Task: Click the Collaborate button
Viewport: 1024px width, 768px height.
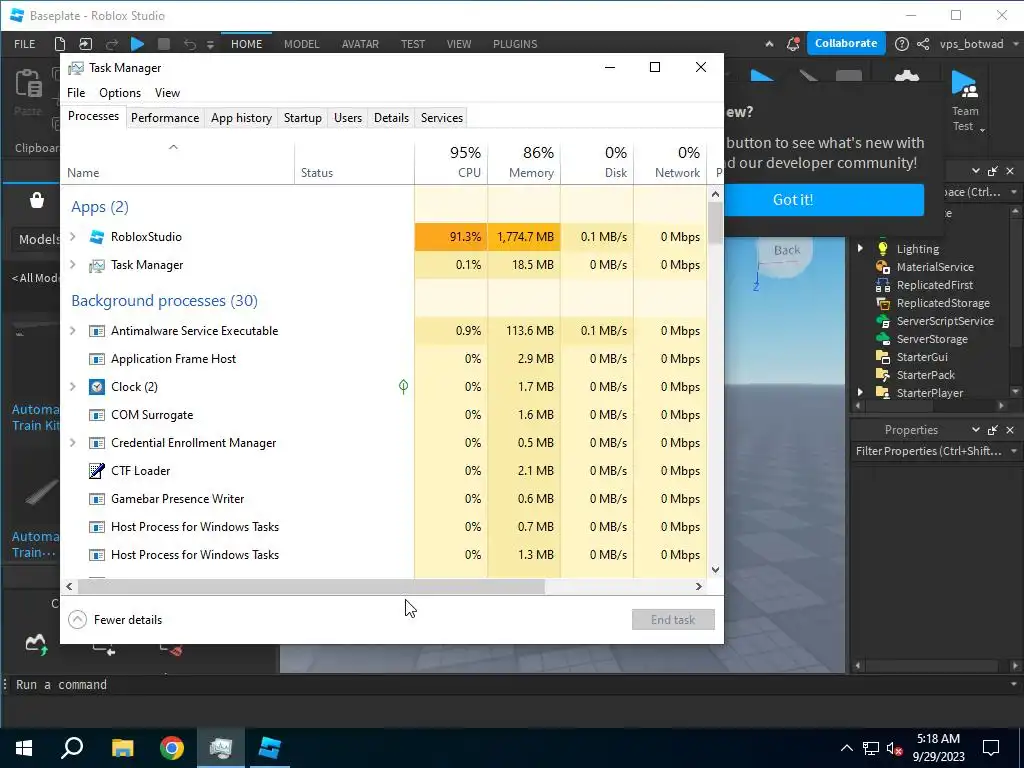Action: pyautogui.click(x=846, y=43)
